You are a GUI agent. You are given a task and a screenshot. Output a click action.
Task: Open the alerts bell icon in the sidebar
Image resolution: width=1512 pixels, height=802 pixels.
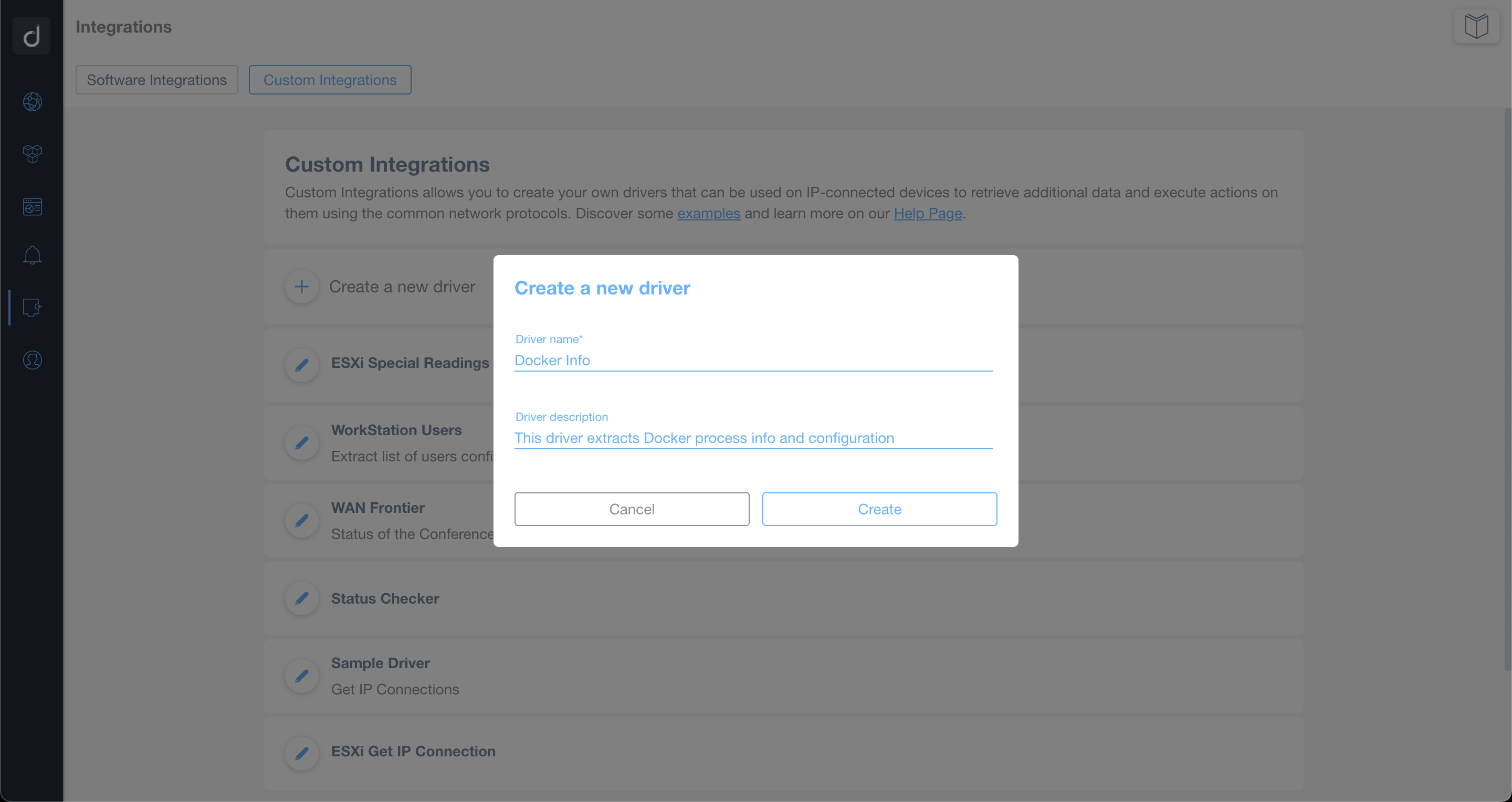[32, 255]
